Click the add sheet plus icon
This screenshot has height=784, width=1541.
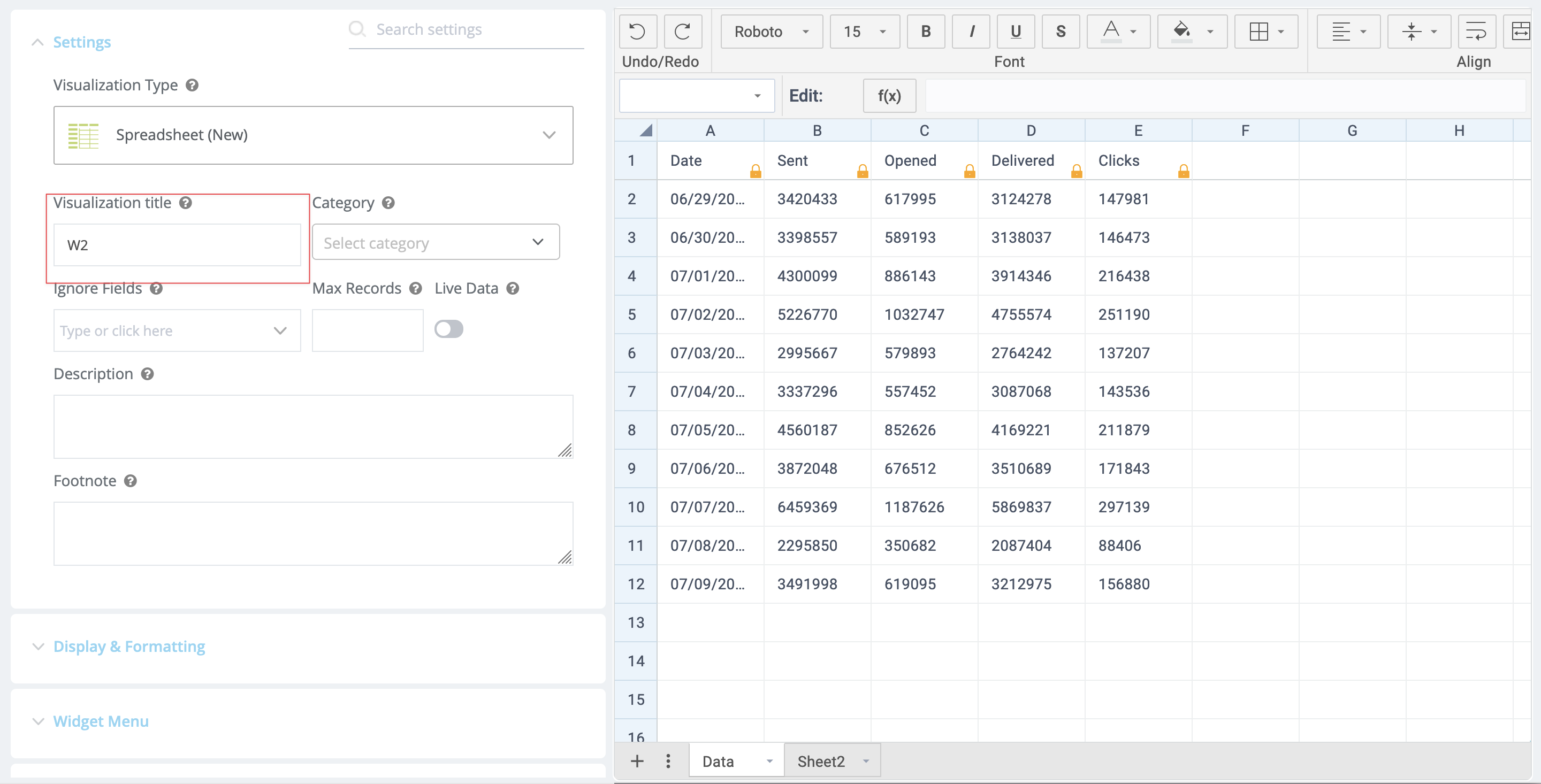637,760
